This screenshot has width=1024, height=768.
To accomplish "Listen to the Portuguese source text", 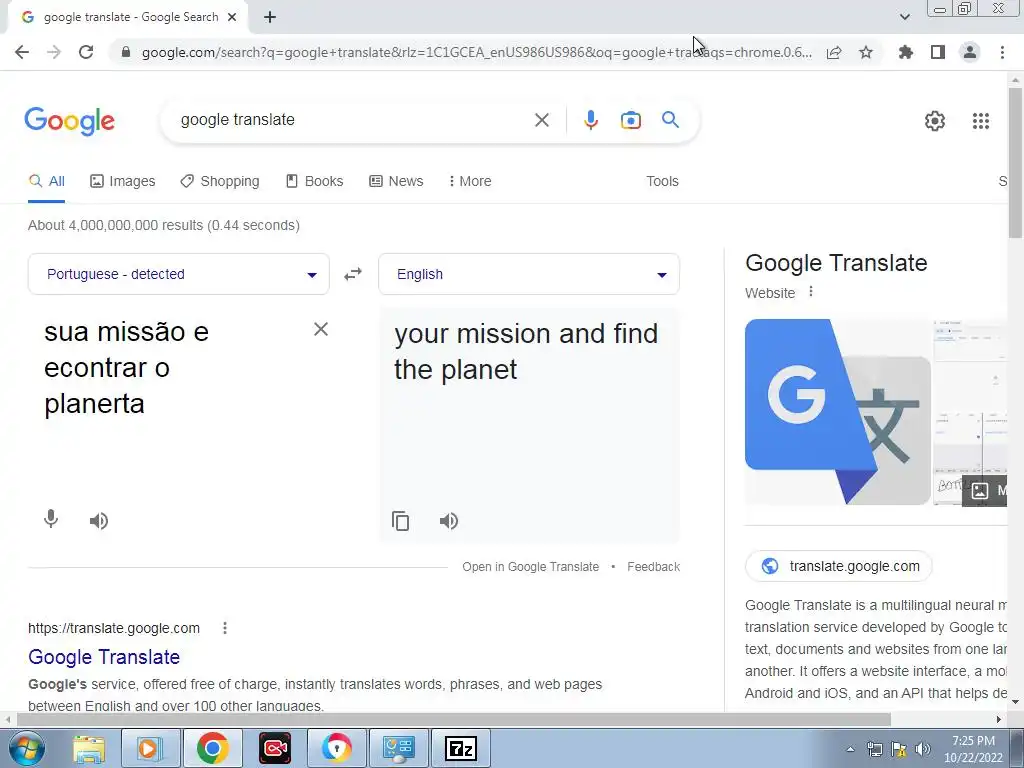I will [99, 521].
